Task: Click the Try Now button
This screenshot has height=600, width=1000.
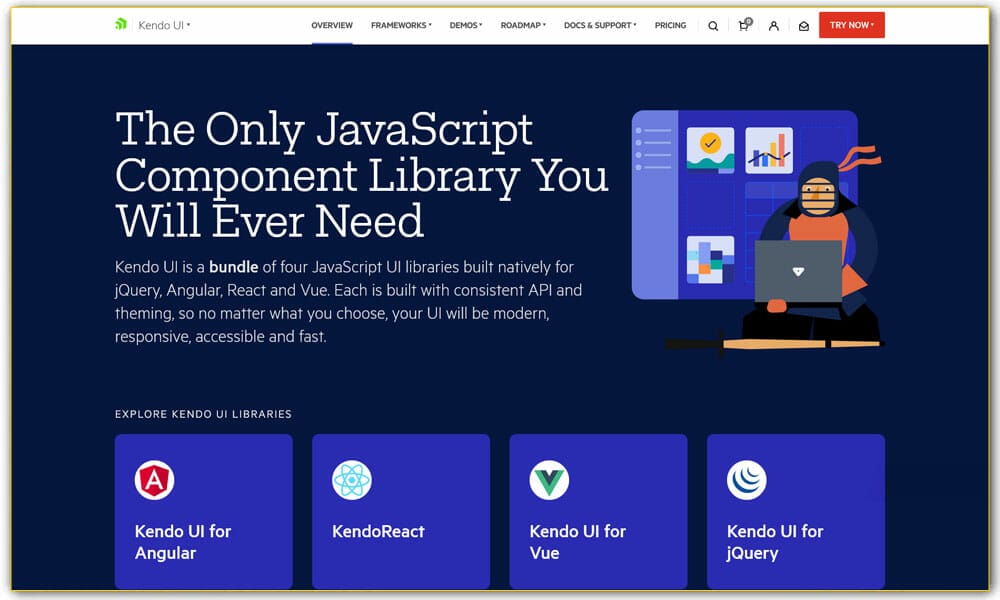Action: [852, 25]
